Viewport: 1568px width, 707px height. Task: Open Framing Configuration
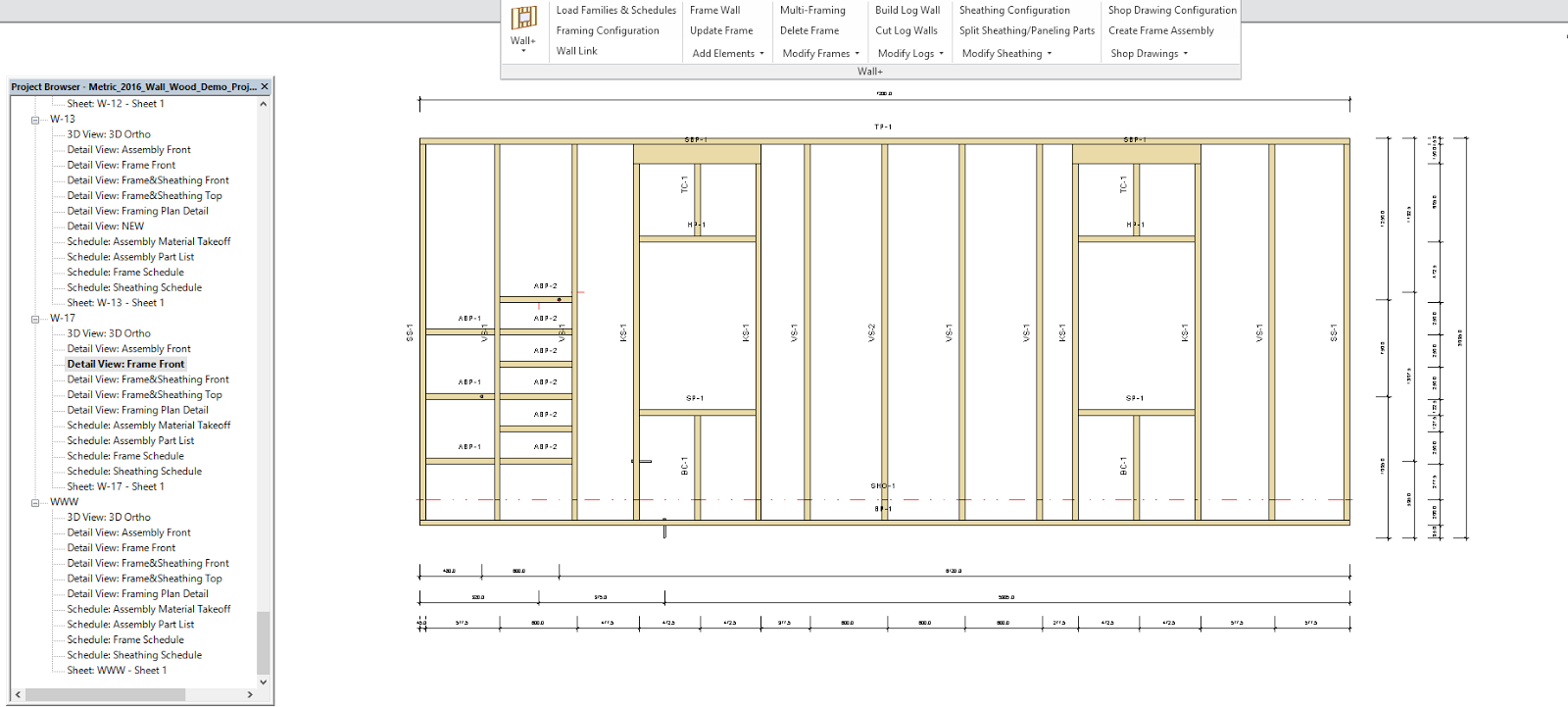point(608,30)
